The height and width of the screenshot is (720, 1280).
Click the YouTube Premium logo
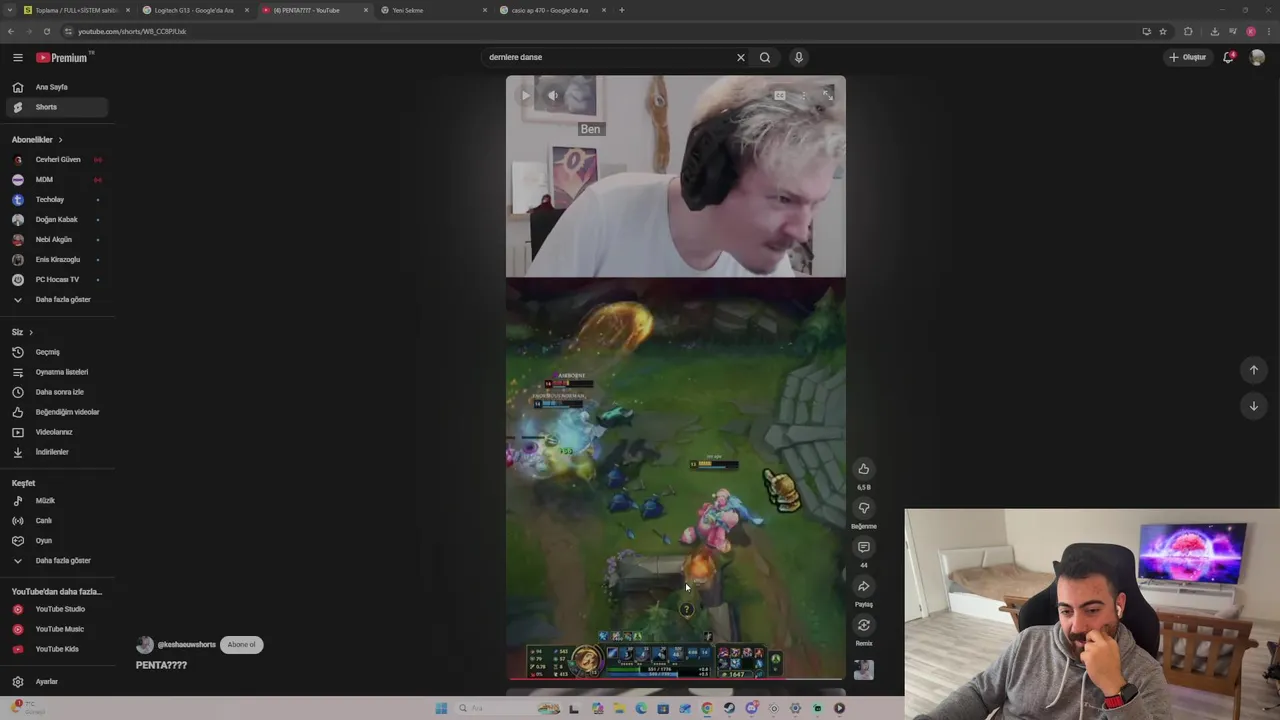coord(62,57)
